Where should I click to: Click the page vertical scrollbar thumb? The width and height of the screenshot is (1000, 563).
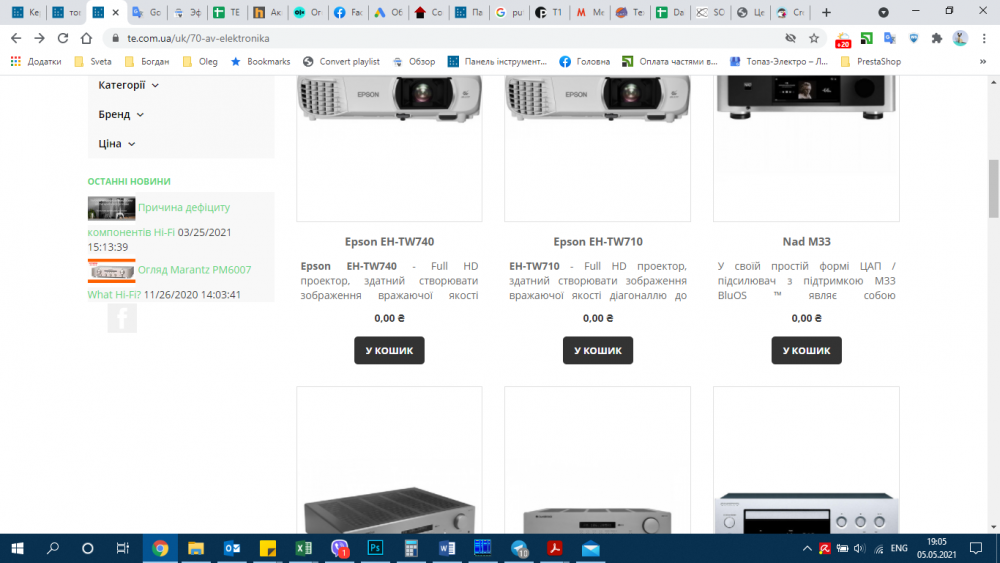click(994, 189)
